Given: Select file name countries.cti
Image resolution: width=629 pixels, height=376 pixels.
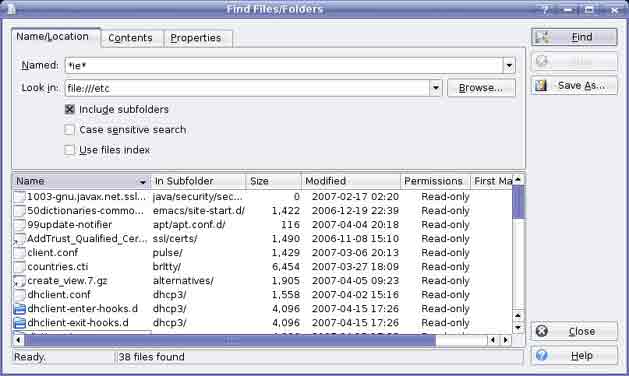Looking at the screenshot, I should (x=58, y=267).
